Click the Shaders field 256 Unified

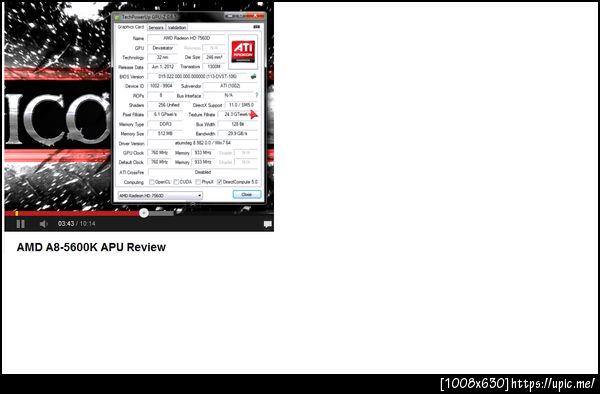tap(169, 105)
